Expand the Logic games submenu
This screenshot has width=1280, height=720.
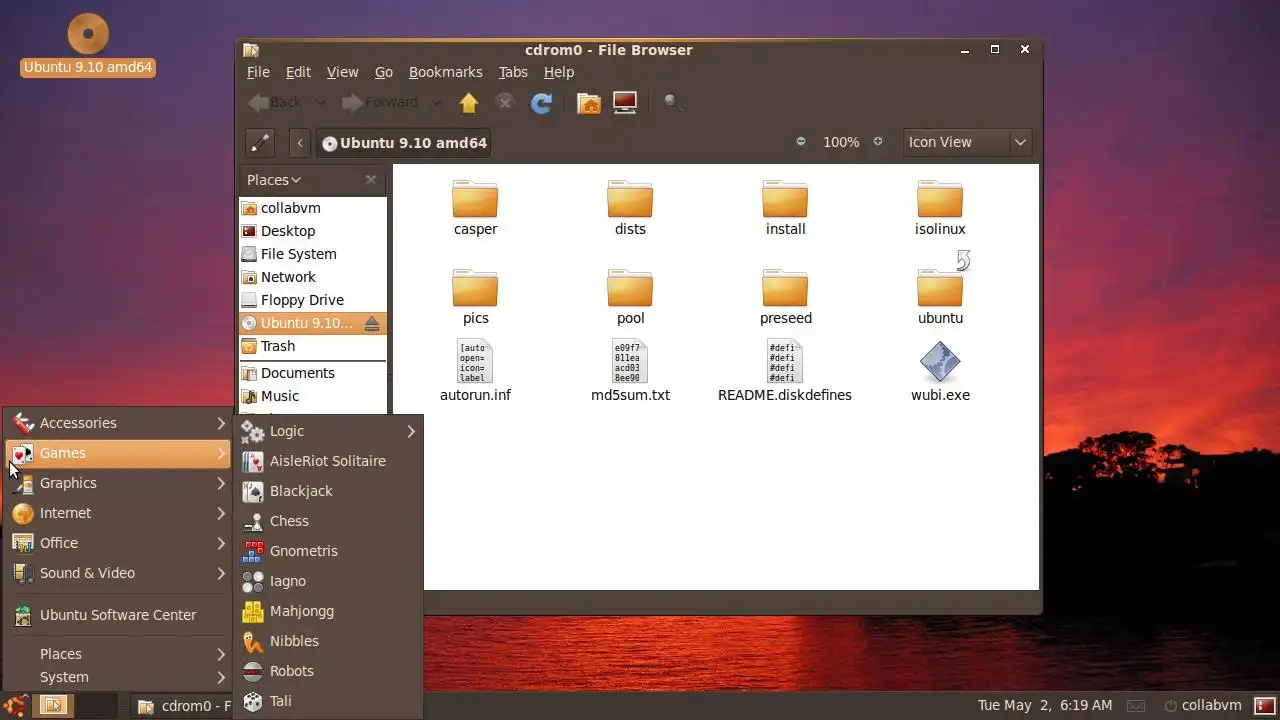pyautogui.click(x=328, y=431)
